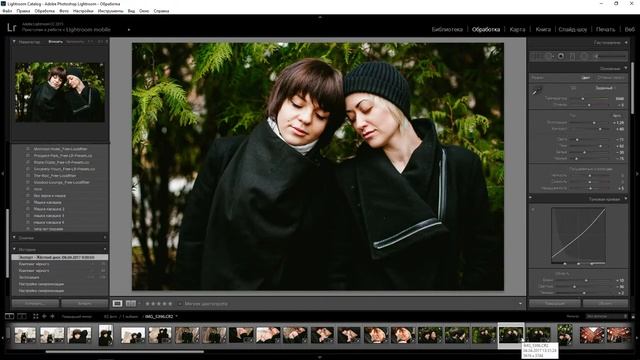The width and height of the screenshot is (640, 360).
Task: Click the Reset button
Action: pos(605,304)
